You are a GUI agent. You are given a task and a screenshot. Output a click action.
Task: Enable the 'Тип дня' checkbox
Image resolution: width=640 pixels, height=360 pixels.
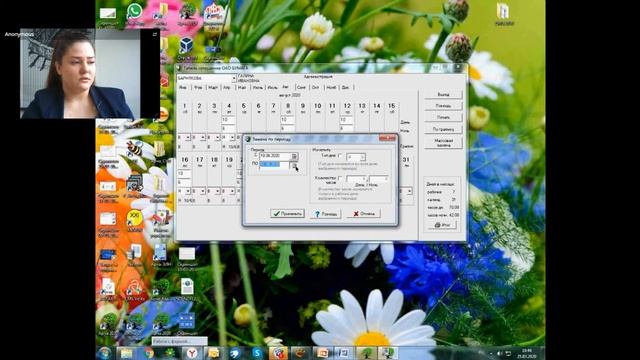click(340, 156)
